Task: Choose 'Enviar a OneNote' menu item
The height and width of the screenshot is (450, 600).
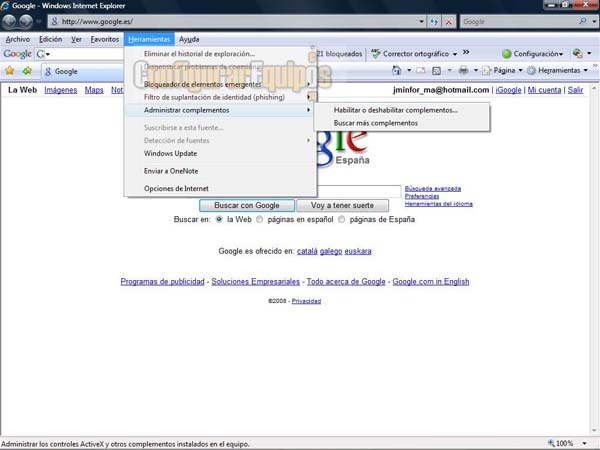Action: point(220,171)
